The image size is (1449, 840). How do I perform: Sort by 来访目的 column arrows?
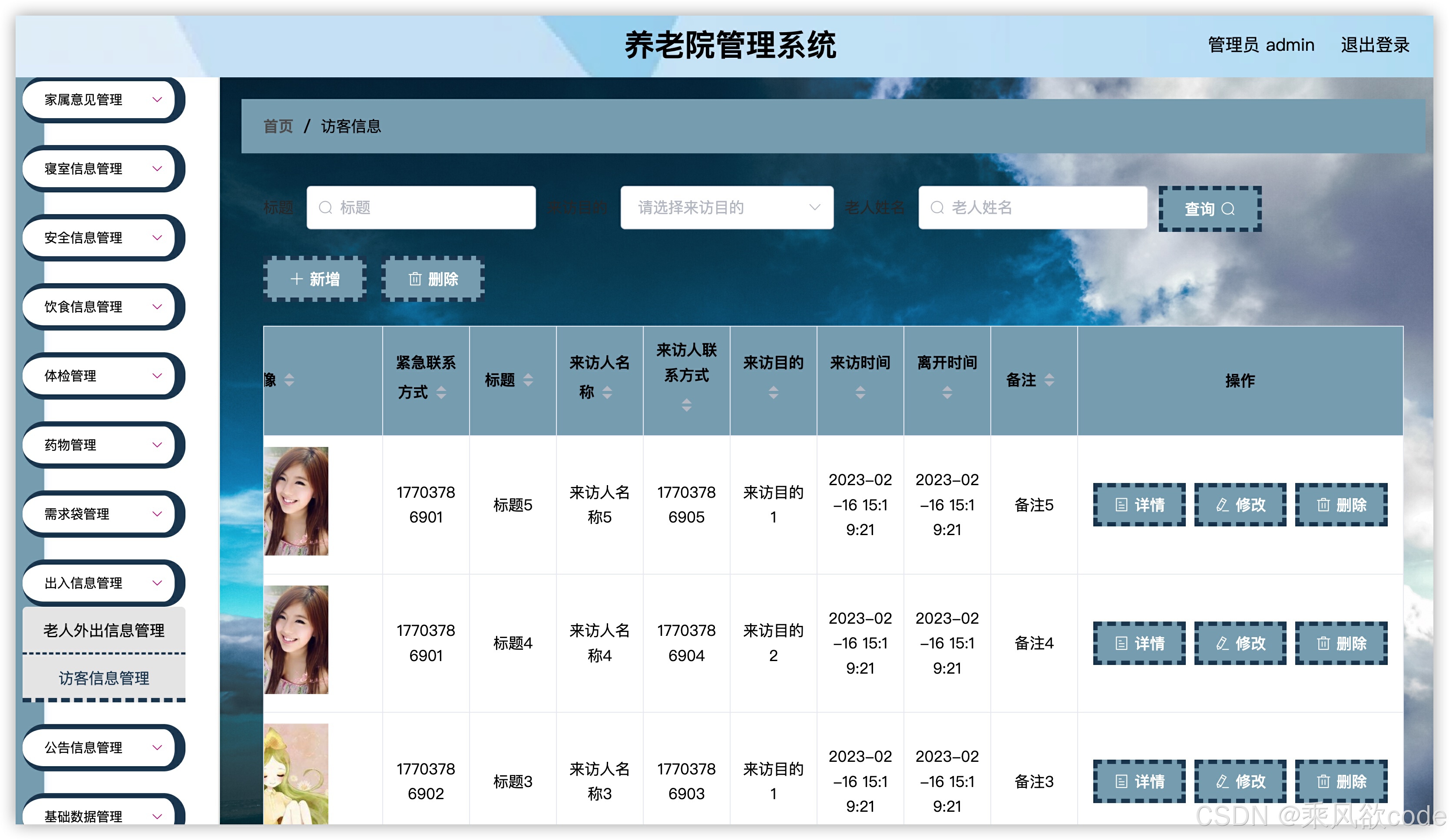[x=774, y=393]
